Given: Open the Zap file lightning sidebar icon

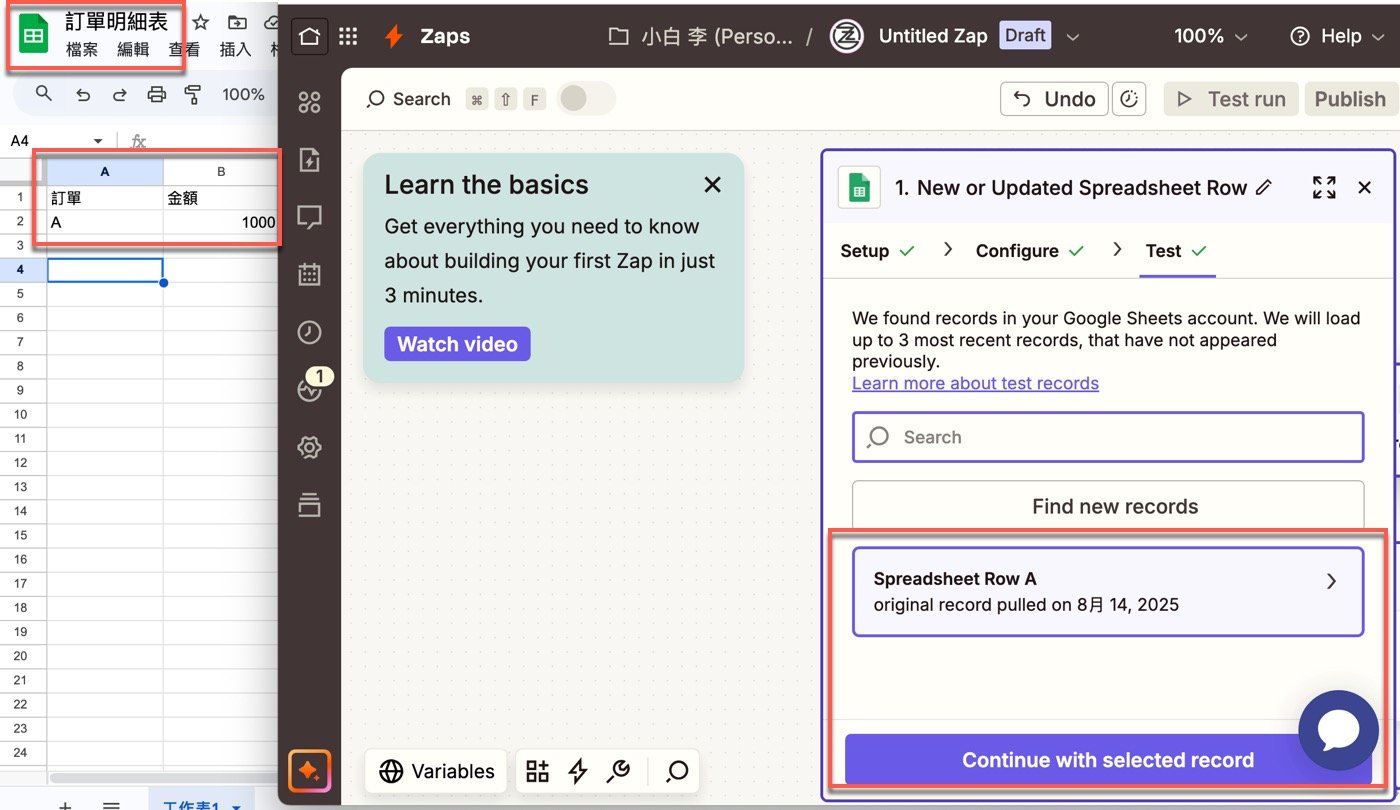Looking at the screenshot, I should click(309, 160).
